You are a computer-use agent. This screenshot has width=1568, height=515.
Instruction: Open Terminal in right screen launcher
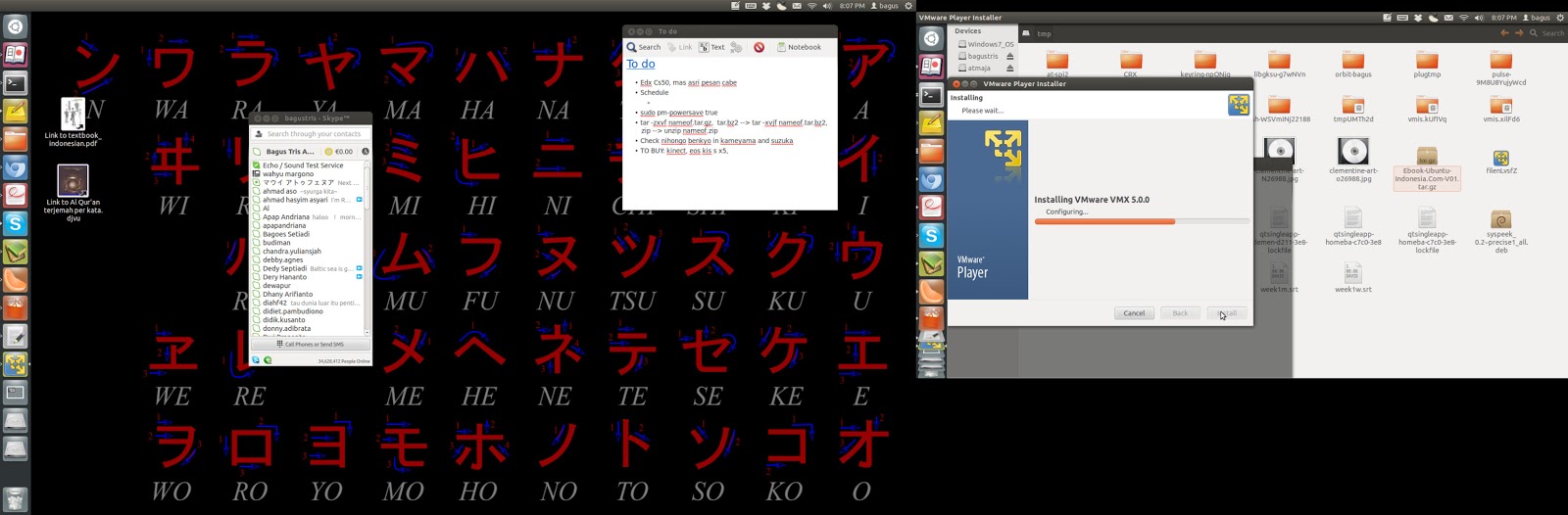[932, 95]
